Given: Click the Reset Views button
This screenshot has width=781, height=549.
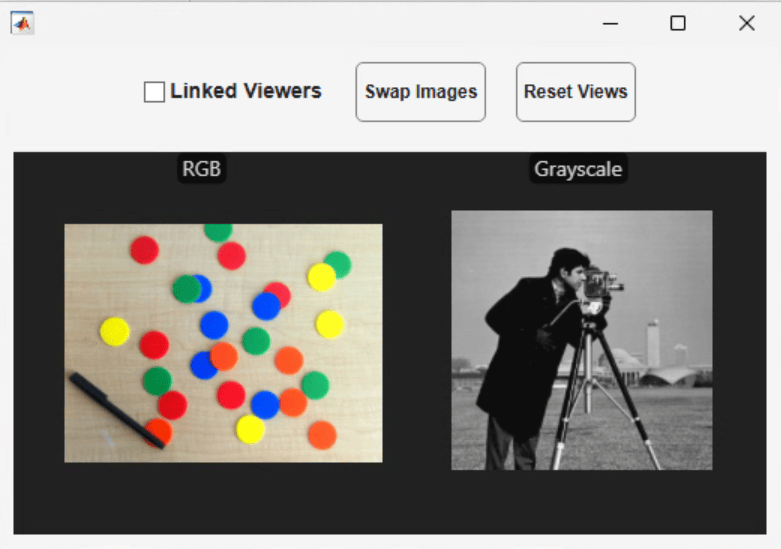Looking at the screenshot, I should click(x=576, y=92).
